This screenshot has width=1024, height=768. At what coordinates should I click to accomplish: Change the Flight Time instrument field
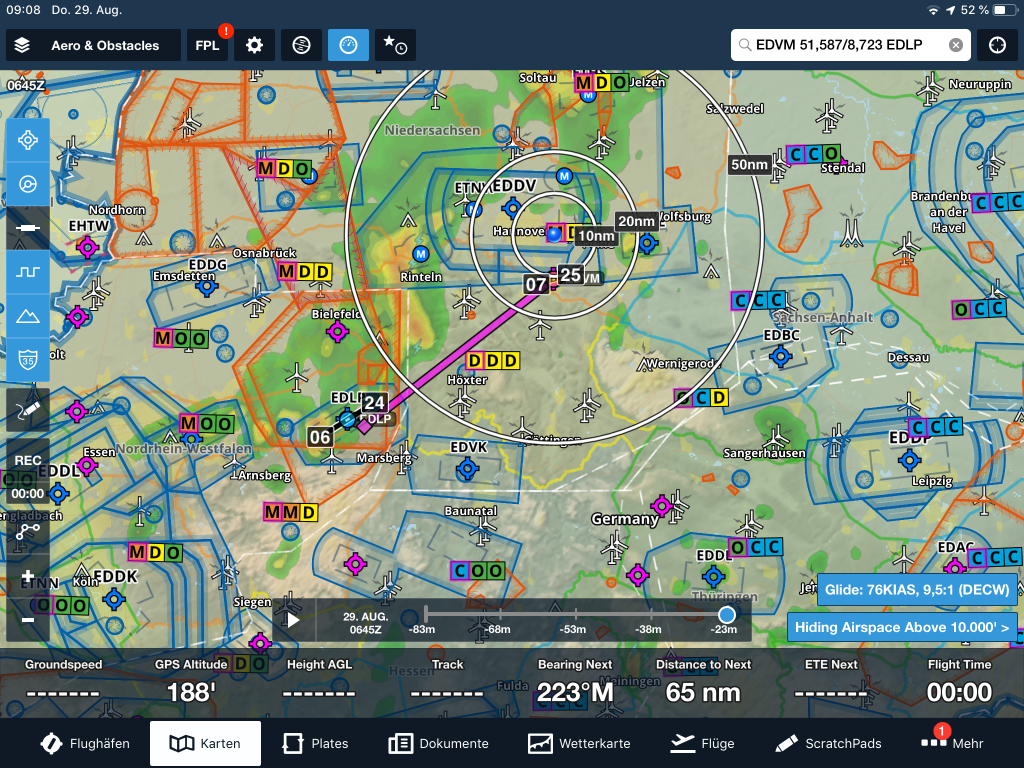tap(959, 682)
